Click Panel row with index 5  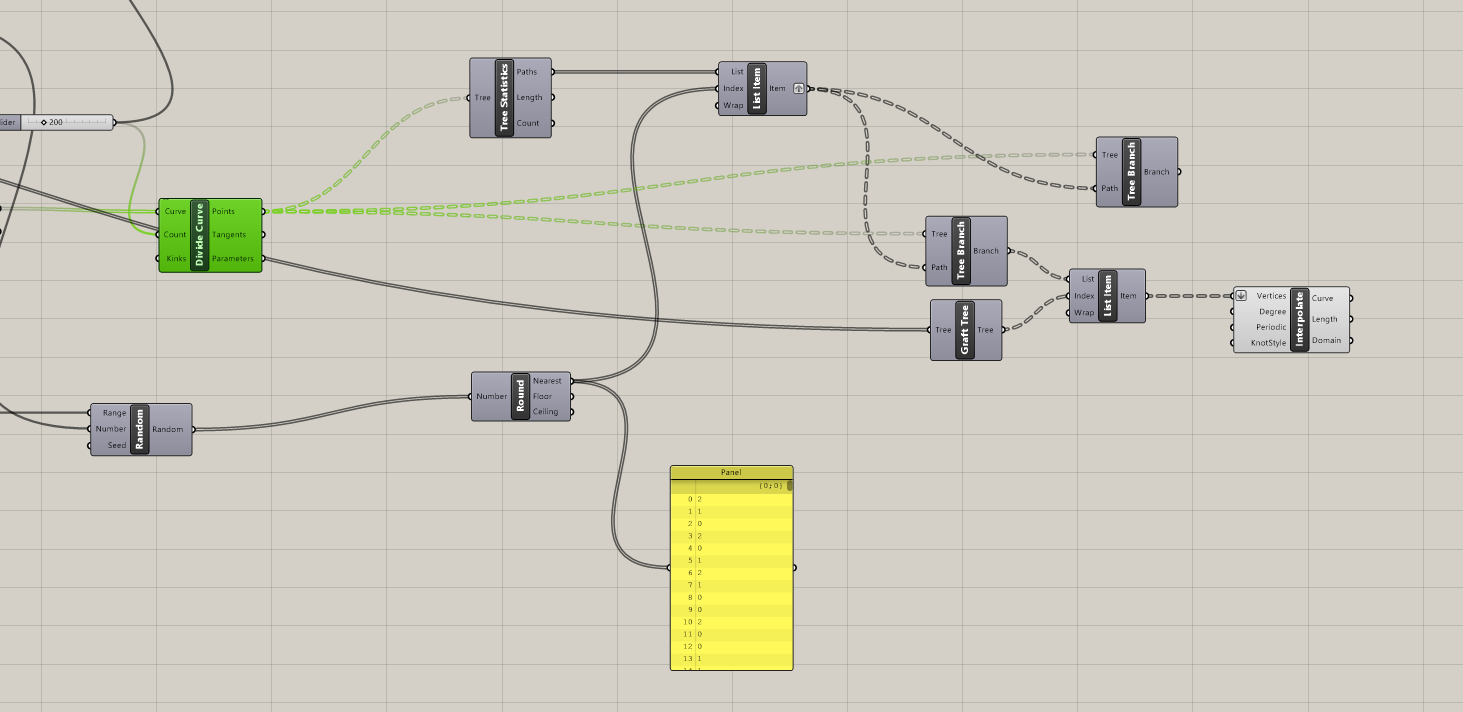click(x=731, y=560)
